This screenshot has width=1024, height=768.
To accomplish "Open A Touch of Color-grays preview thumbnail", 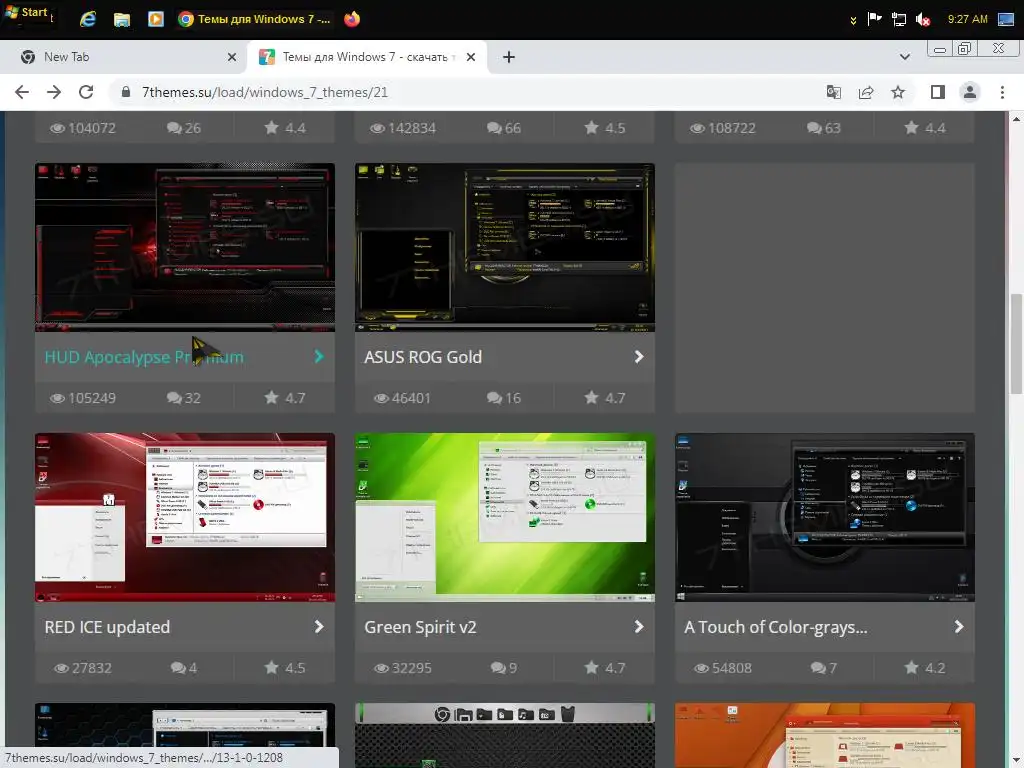I will 825,517.
